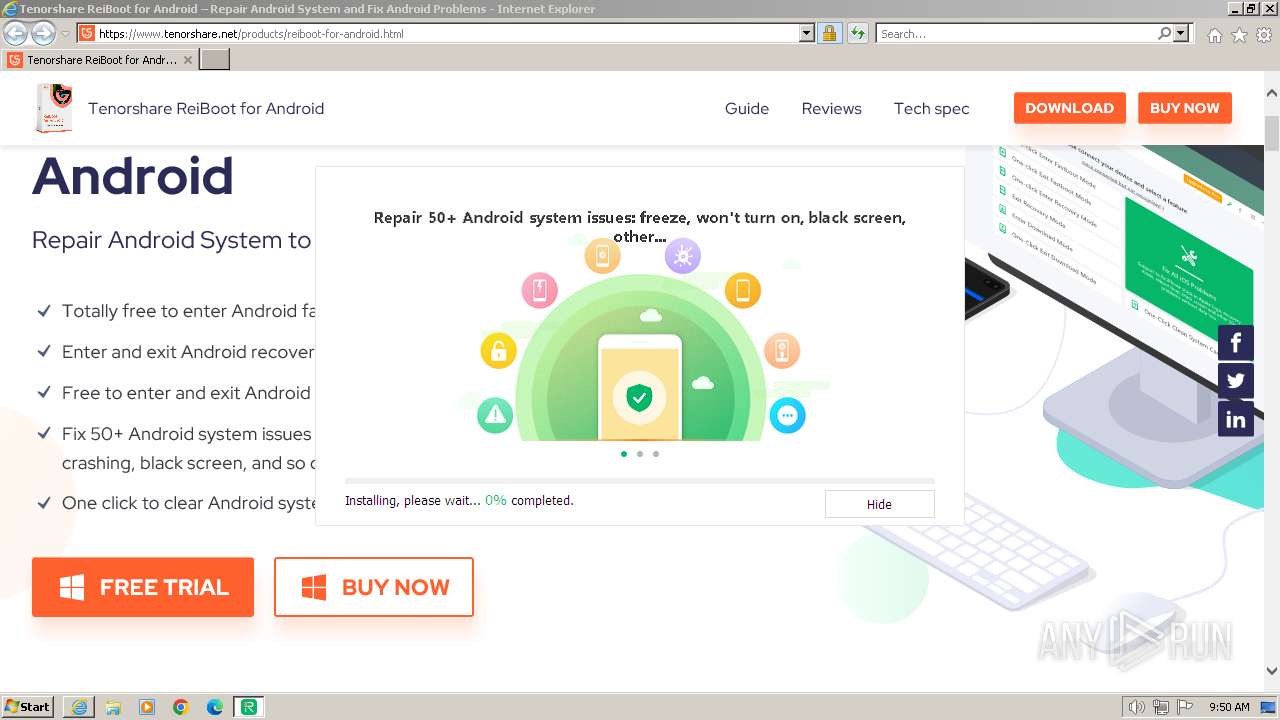
Task: Click the page vertical scrollbar thumb
Action: click(x=1271, y=134)
